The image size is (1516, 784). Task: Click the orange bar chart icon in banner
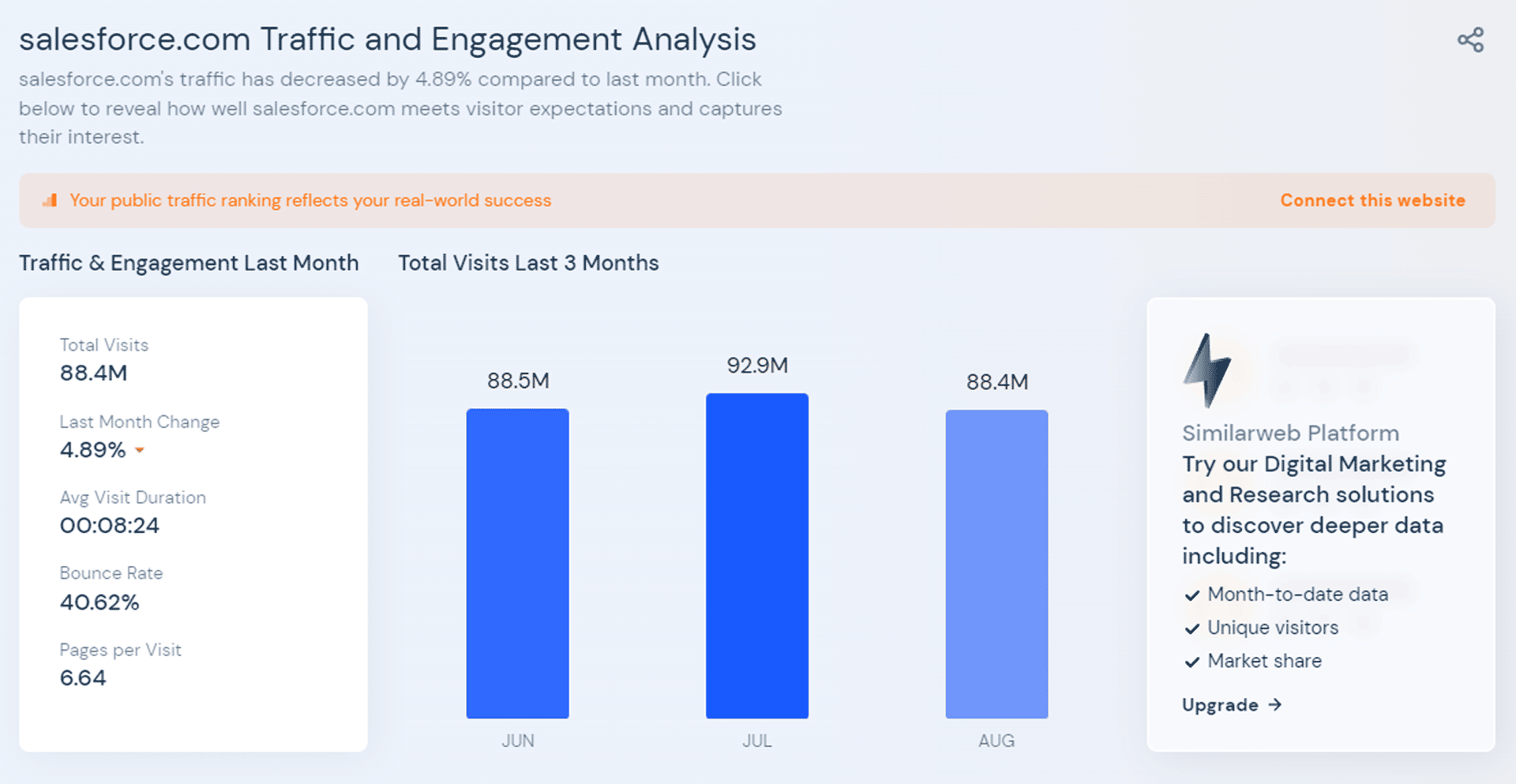pyautogui.click(x=50, y=201)
